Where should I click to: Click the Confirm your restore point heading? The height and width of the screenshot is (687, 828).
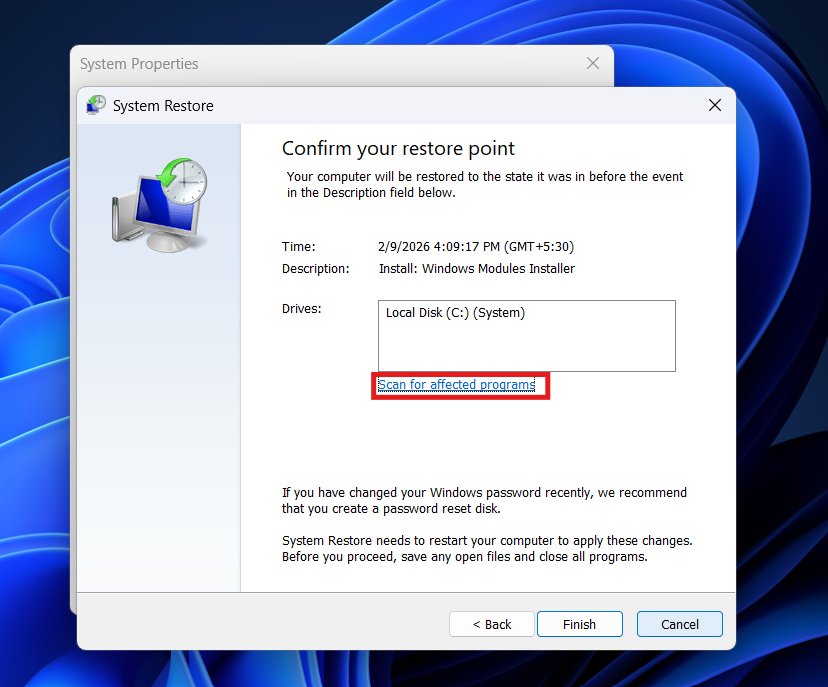tap(398, 149)
